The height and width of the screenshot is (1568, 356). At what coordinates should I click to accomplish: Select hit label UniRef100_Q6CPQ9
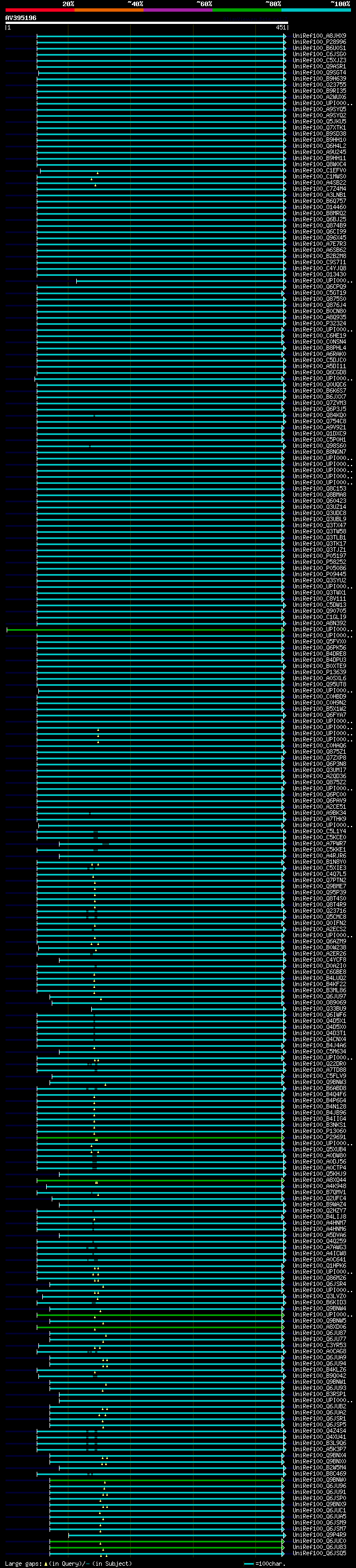319,286
